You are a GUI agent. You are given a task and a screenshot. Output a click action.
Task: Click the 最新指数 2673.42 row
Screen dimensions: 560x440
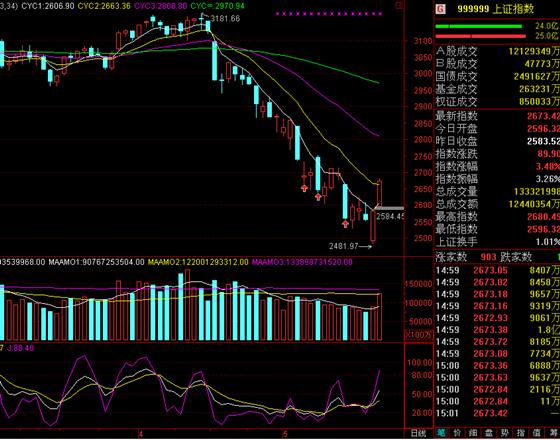(x=498, y=116)
